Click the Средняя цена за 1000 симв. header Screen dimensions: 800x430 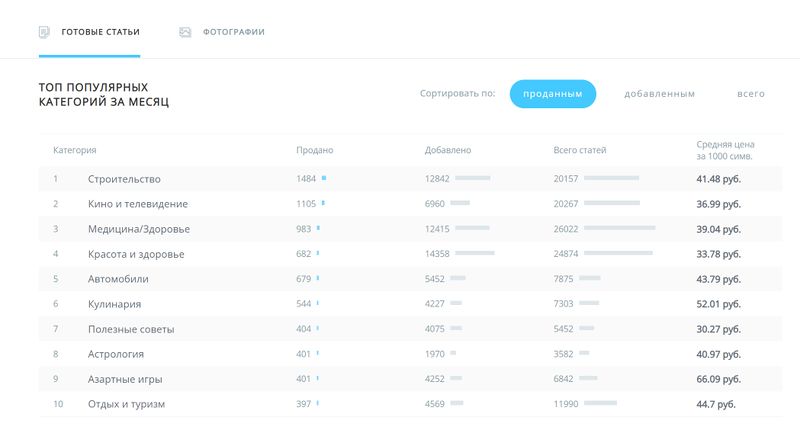click(725, 150)
